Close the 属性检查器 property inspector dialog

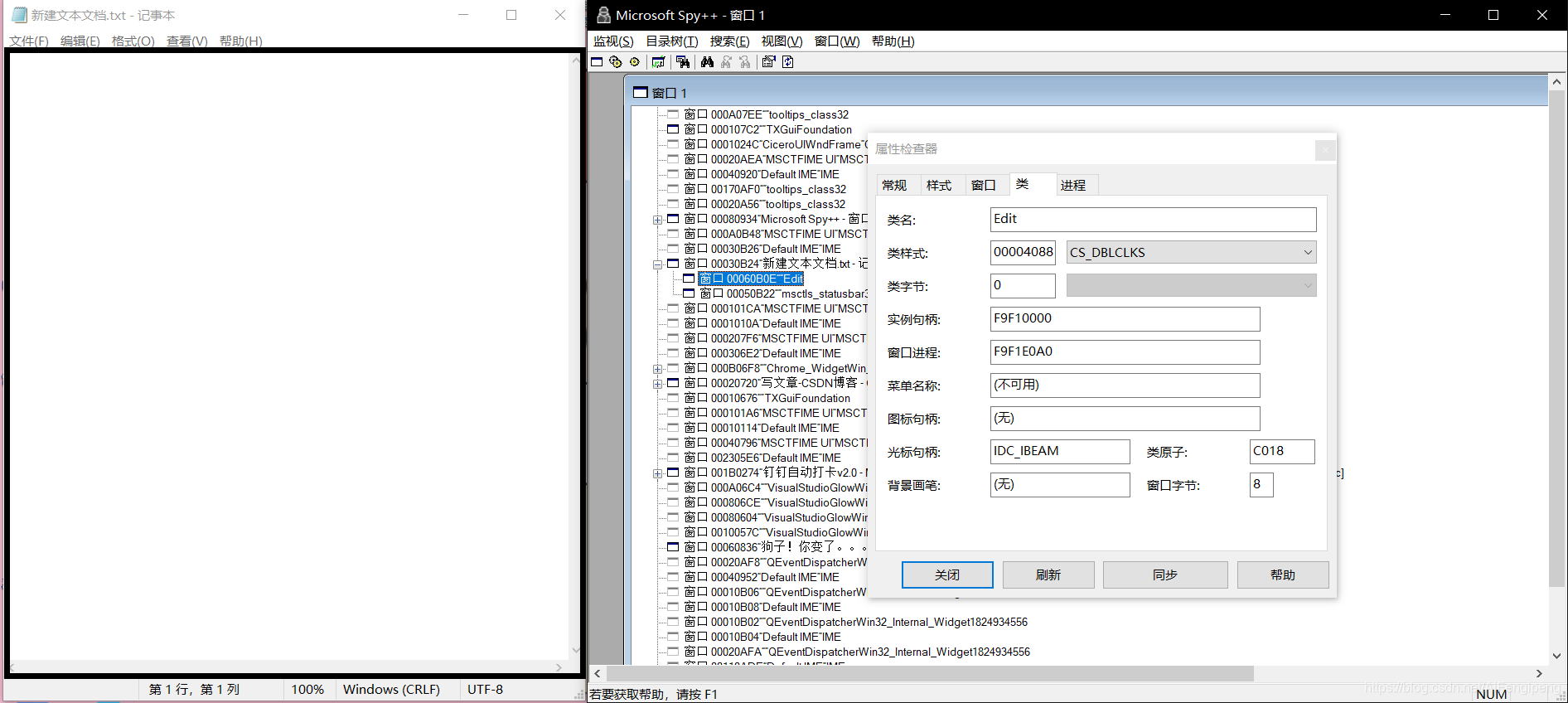(x=1325, y=150)
